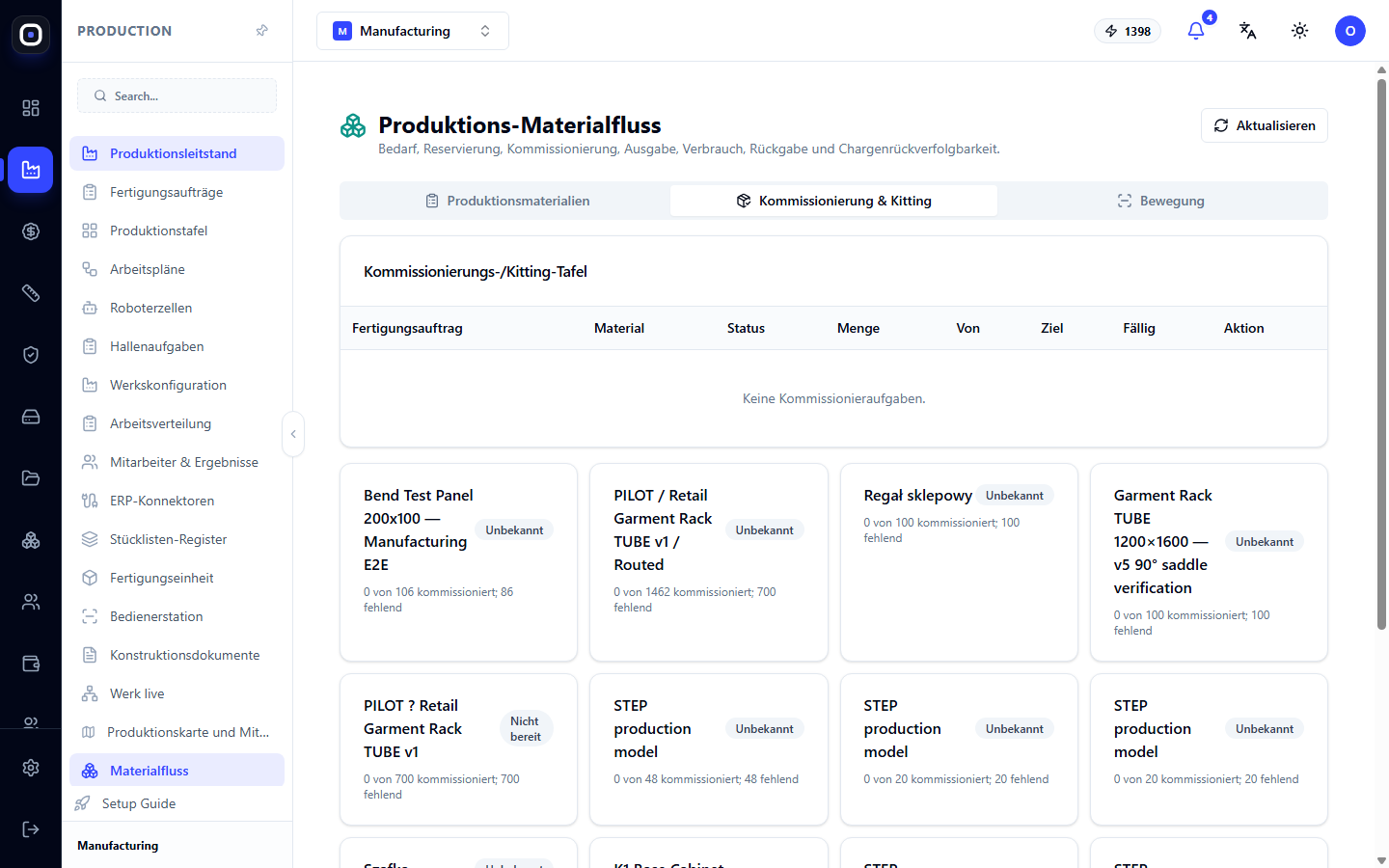Click the logout icon at rail bottom

click(31, 829)
